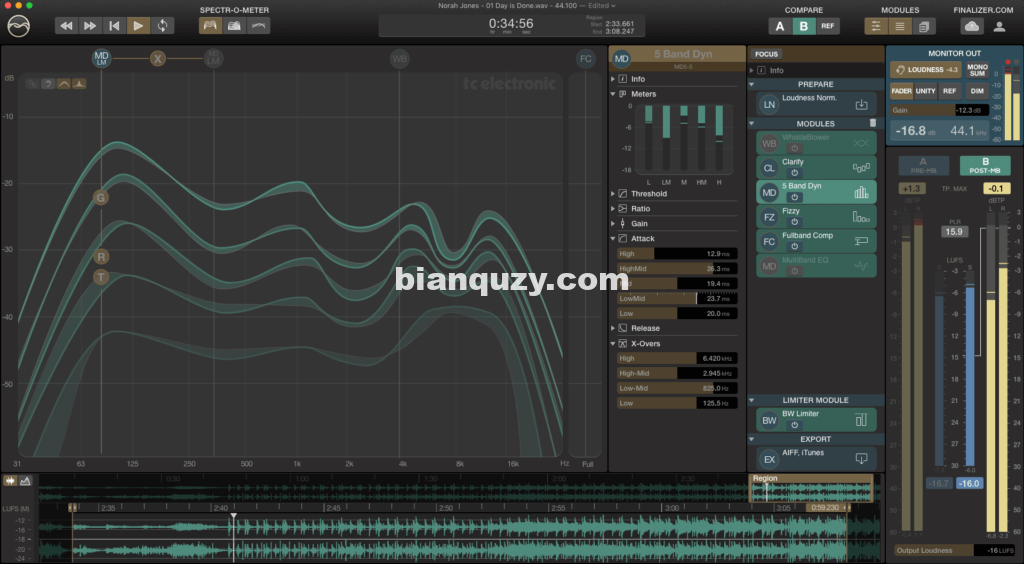Open the Loudness Norm. module
Screen dimensions: 1024x564
pyautogui.click(x=816, y=104)
